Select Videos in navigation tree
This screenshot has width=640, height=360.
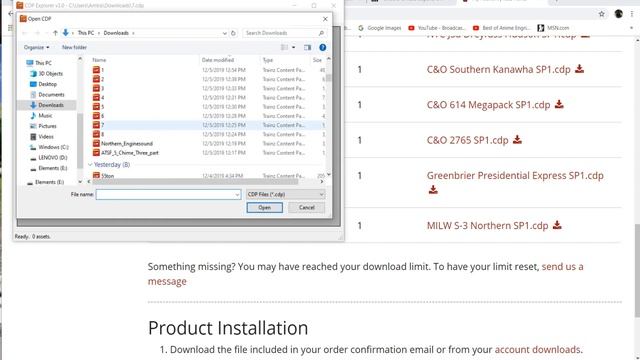coord(46,137)
